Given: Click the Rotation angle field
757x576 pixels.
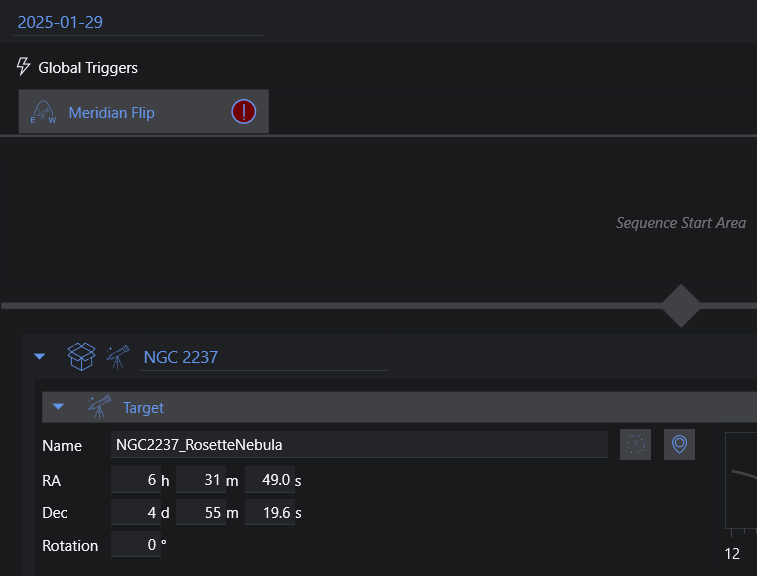Looking at the screenshot, I should (x=136, y=545).
